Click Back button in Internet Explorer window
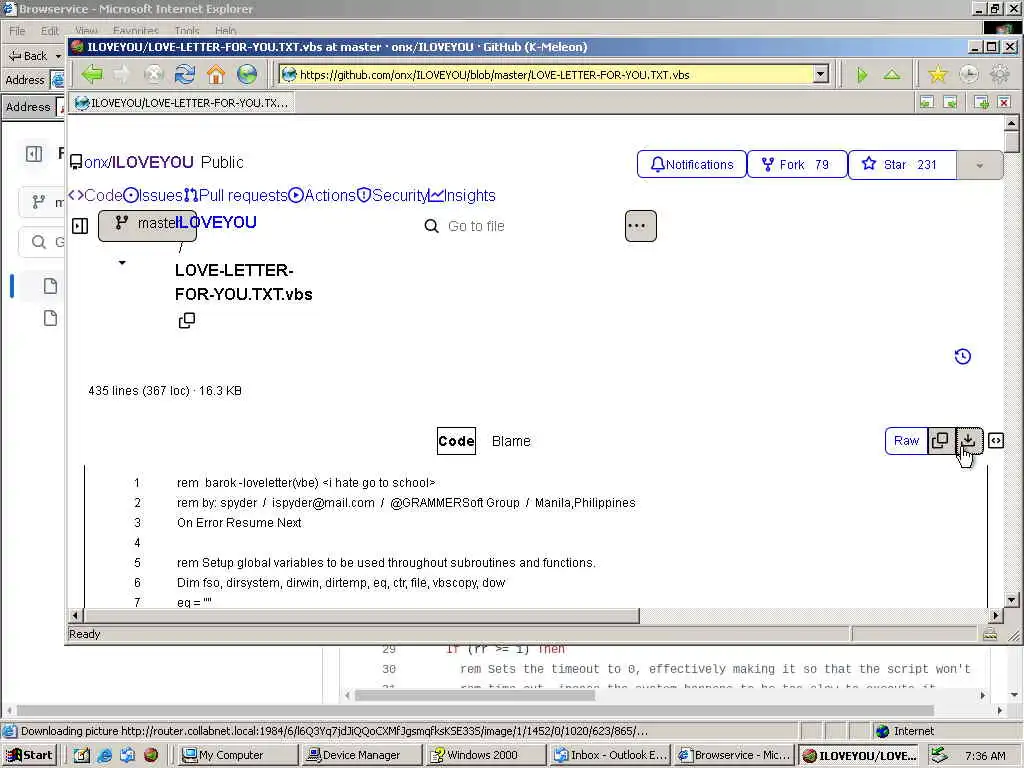 click(x=29, y=56)
